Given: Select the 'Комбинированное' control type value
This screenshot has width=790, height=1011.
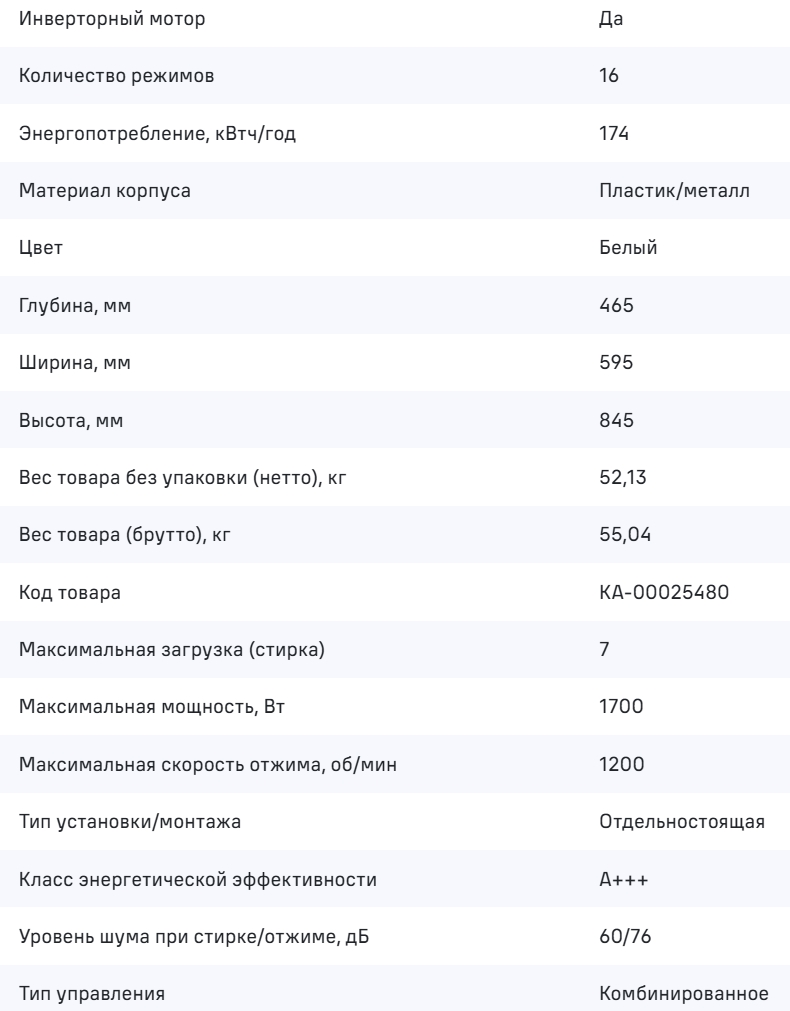Looking at the screenshot, I should [683, 996].
